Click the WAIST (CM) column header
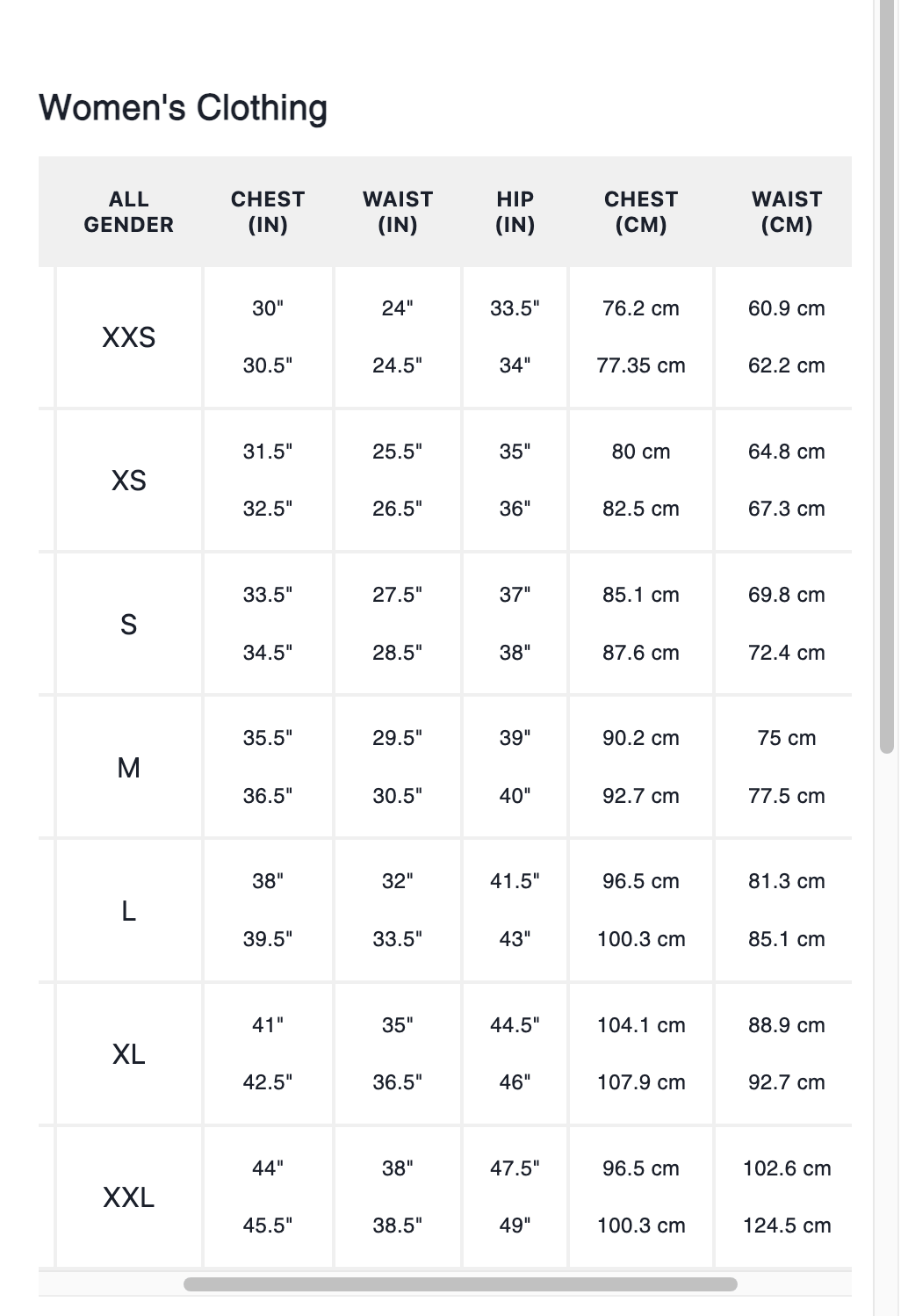Image resolution: width=908 pixels, height=1316 pixels. [787, 212]
